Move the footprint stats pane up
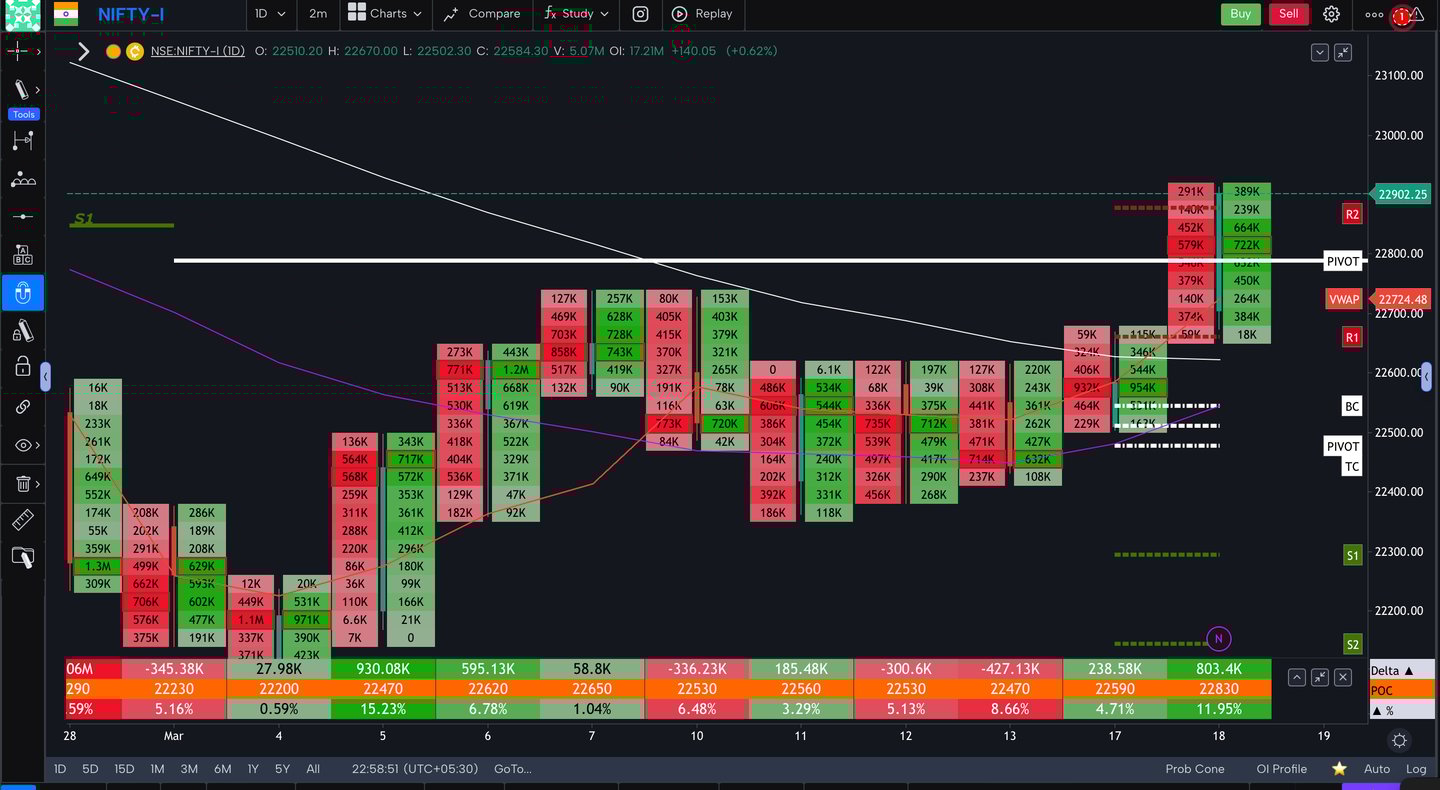Screen dimensions: 1440x790 [1297, 677]
